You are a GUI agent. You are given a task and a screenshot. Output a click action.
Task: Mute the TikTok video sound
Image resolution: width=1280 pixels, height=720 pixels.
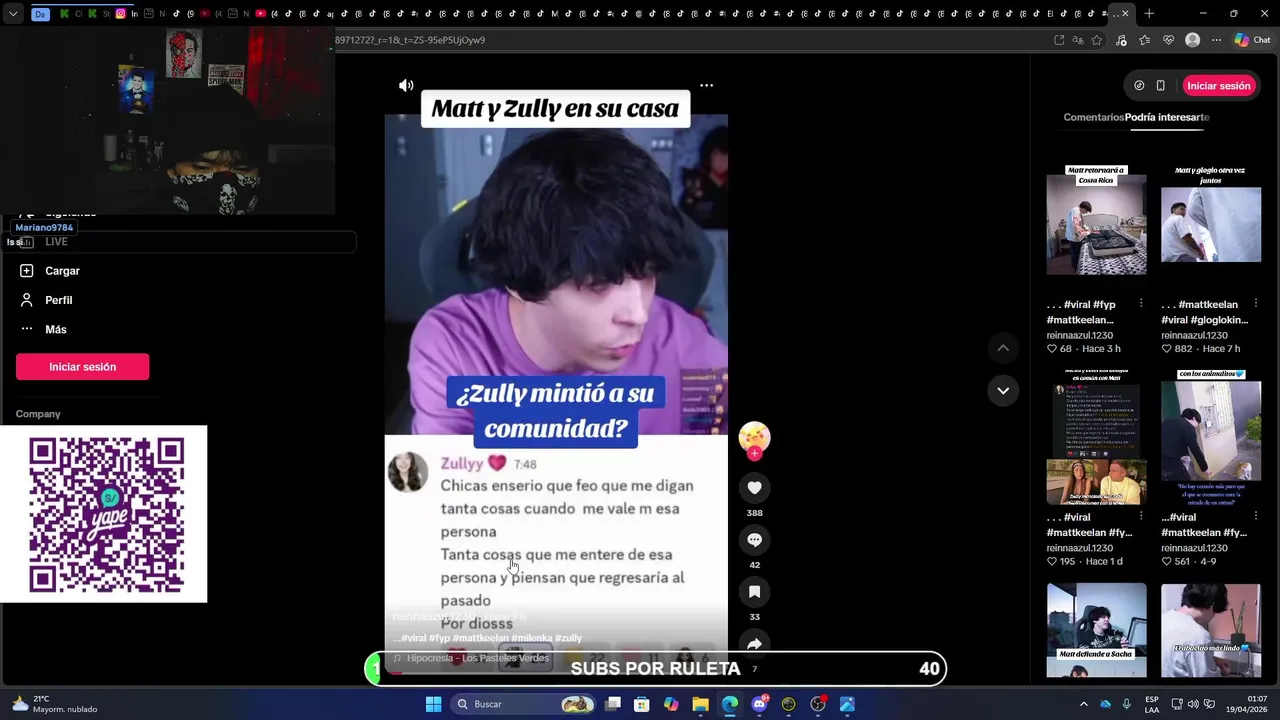click(x=406, y=86)
